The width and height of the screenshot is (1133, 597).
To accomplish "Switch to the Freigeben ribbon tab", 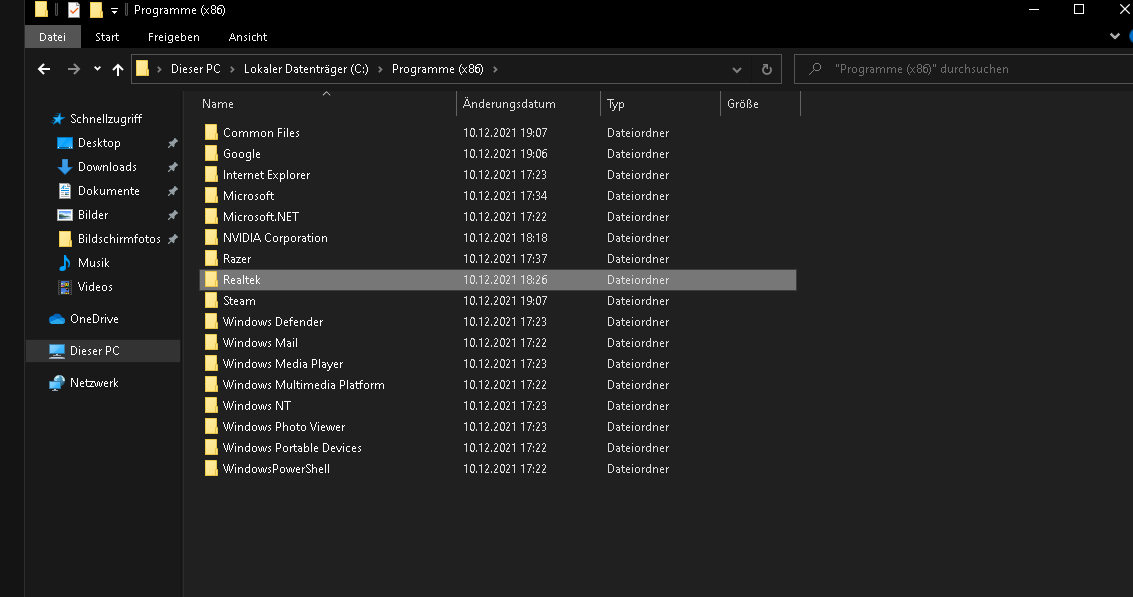I will pyautogui.click(x=173, y=37).
